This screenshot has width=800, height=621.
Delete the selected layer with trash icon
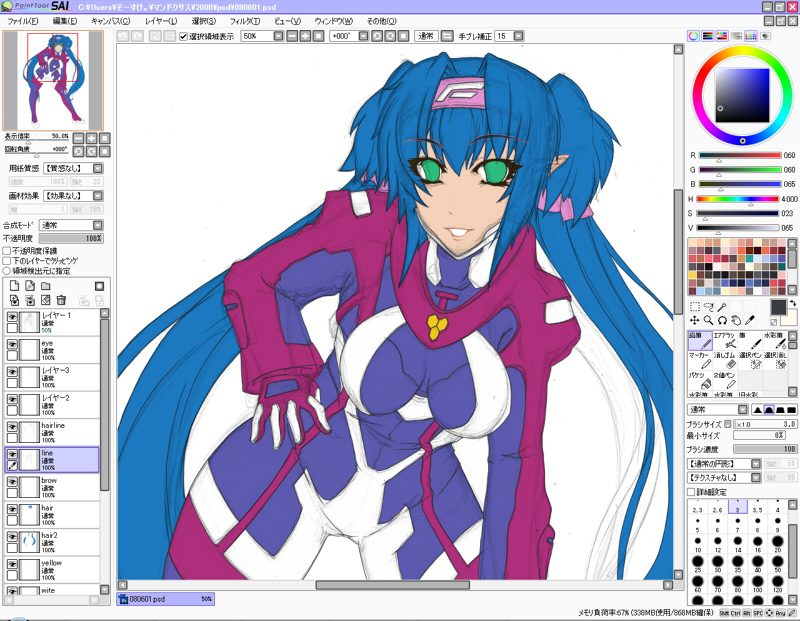[61, 300]
